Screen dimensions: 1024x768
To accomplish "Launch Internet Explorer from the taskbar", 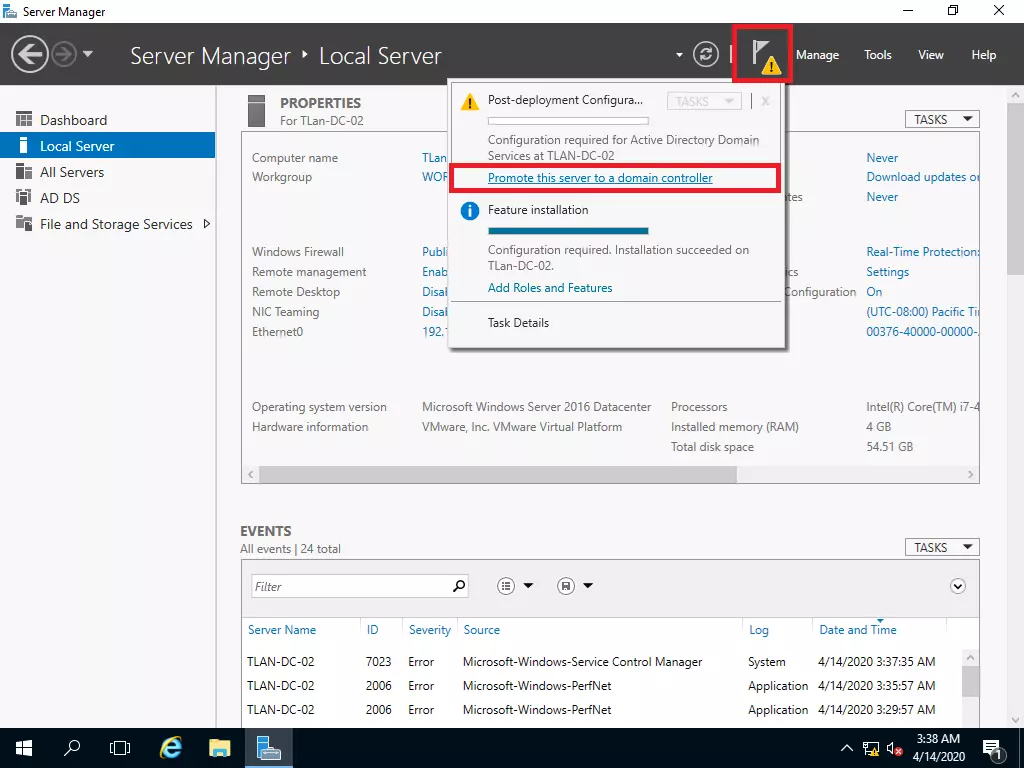I will click(x=170, y=748).
